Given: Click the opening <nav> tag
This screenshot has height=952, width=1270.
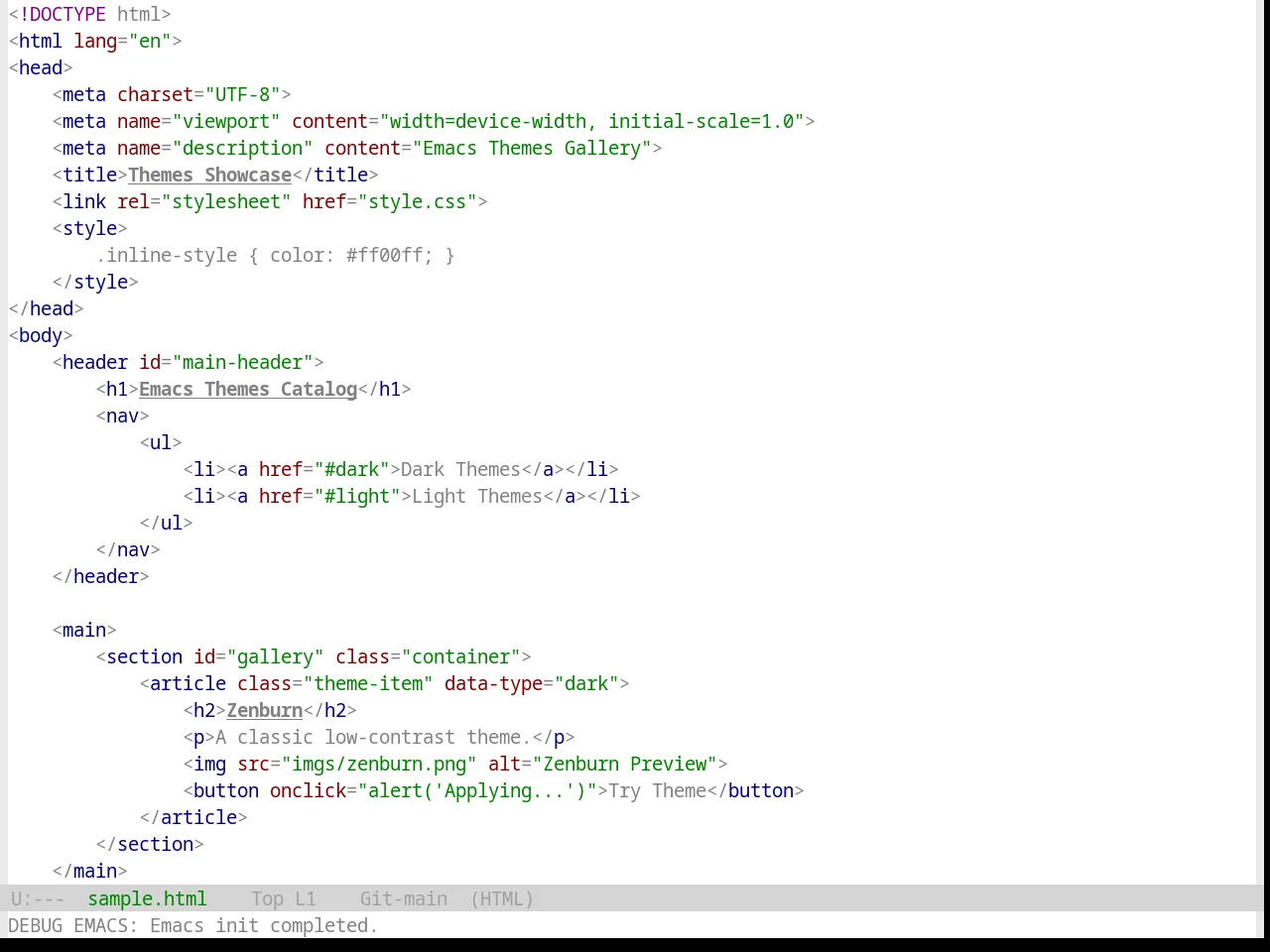Looking at the screenshot, I should click(x=123, y=416).
